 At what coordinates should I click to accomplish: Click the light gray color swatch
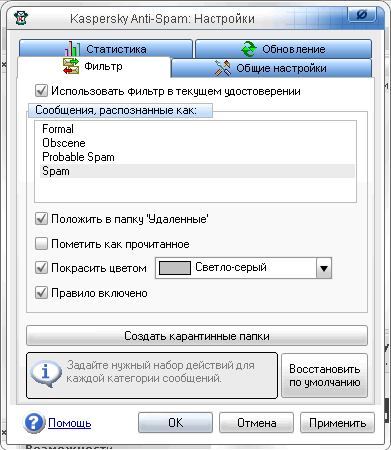click(x=175, y=268)
